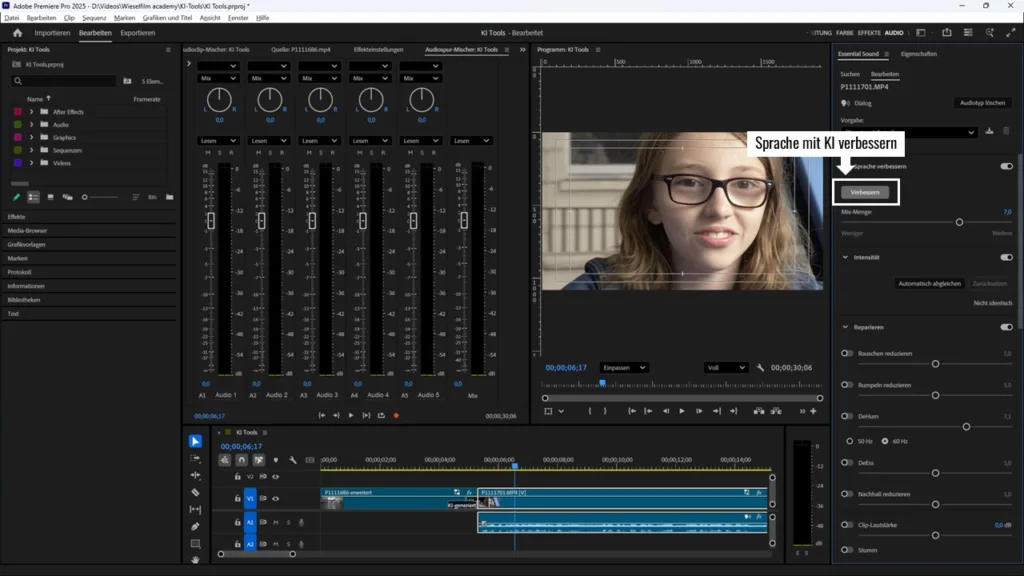The height and width of the screenshot is (576, 1024).
Task: Open the Sequenz menu
Action: click(x=94, y=18)
